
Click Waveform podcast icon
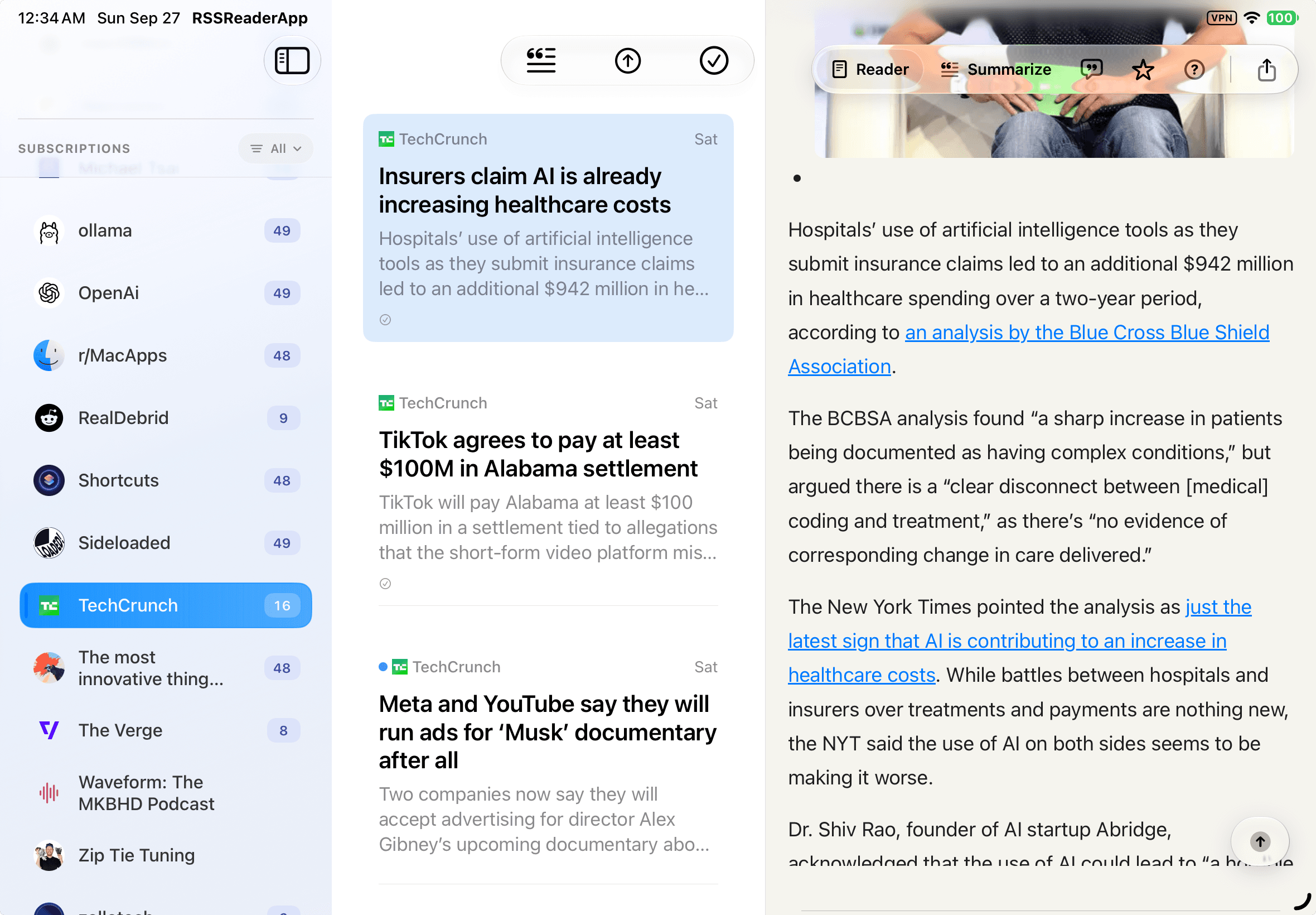pyautogui.click(x=49, y=793)
